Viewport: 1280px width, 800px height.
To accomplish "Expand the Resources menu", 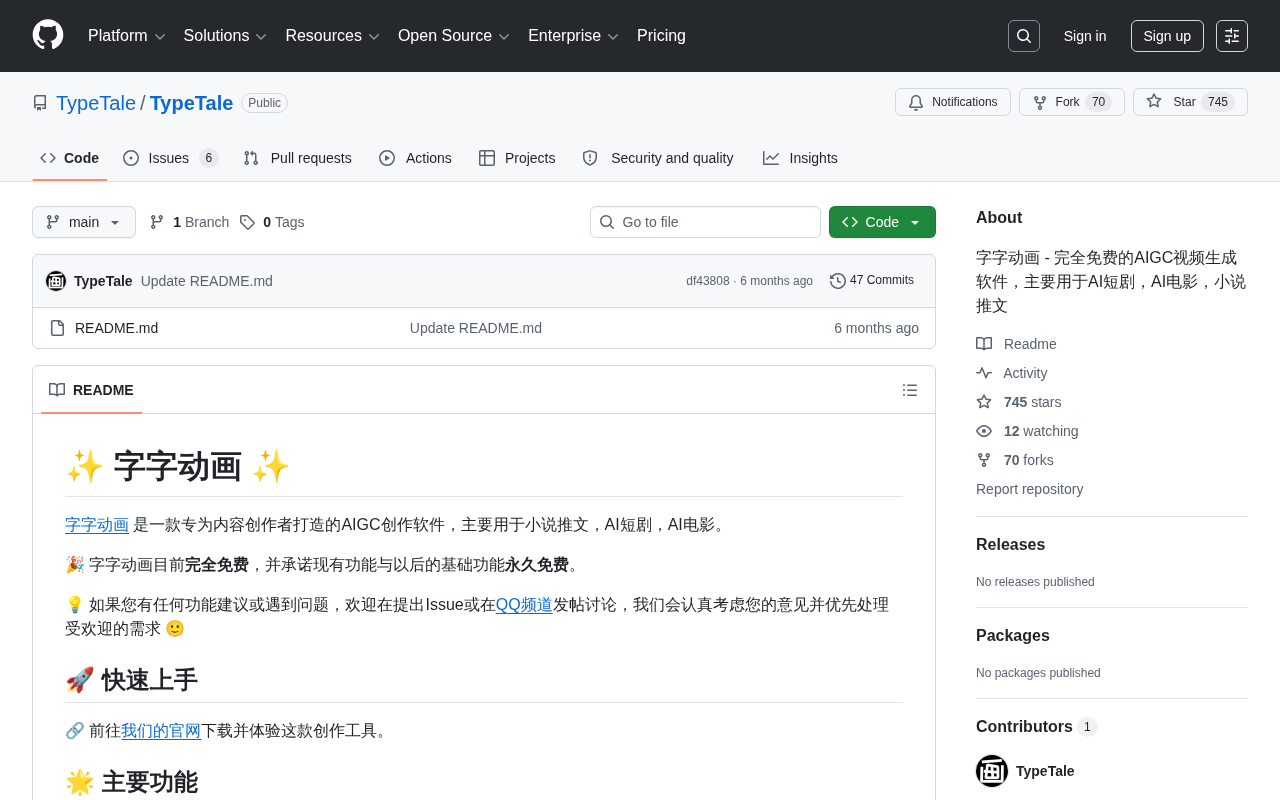I will pos(333,36).
